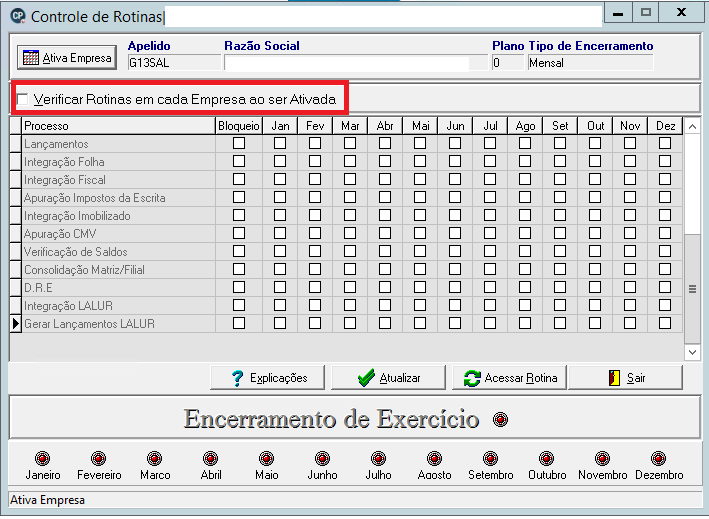Click the Encerramento de Exercício heading

pos(331,419)
